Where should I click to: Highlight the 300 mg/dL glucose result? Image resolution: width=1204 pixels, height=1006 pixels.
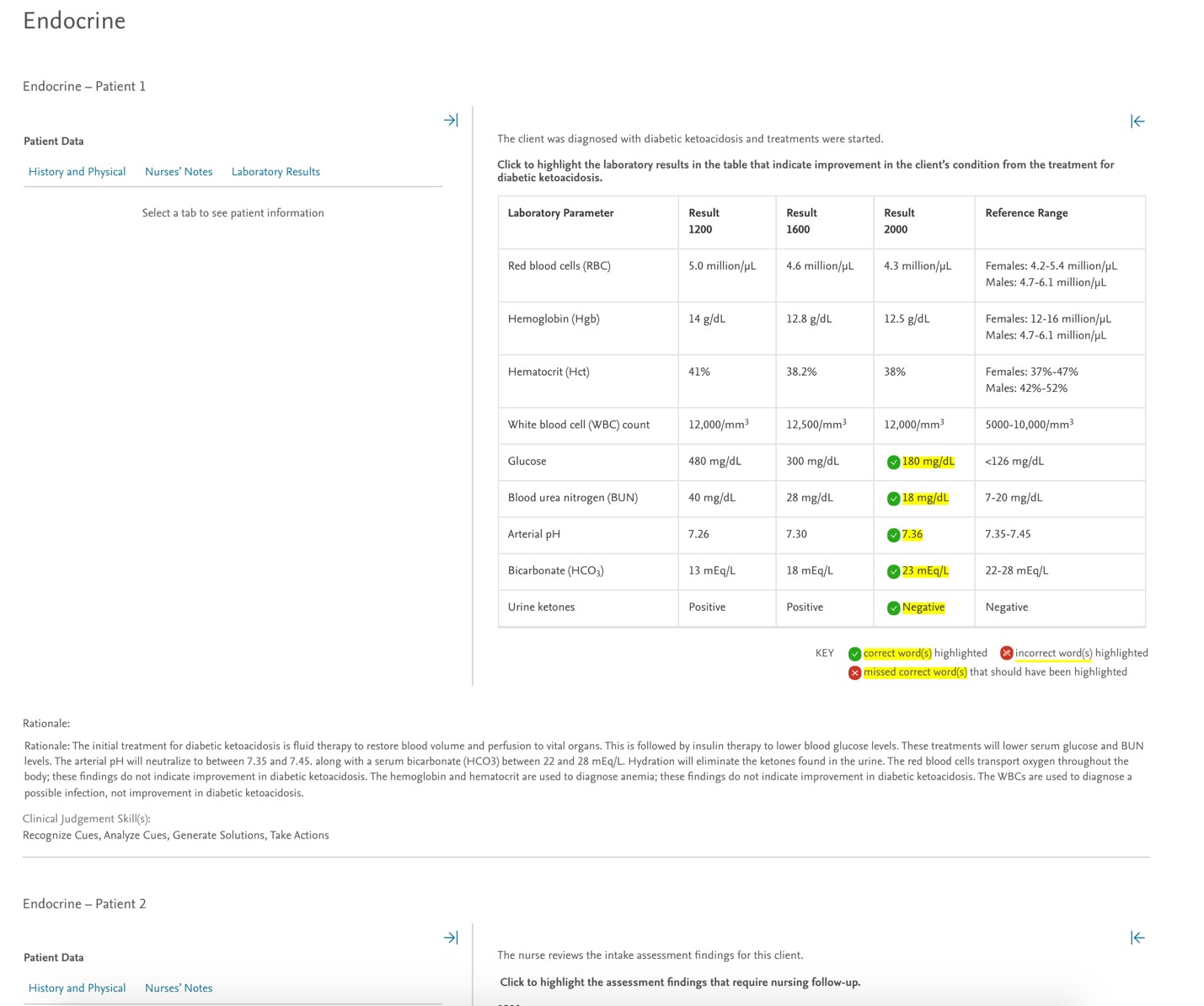pos(811,461)
